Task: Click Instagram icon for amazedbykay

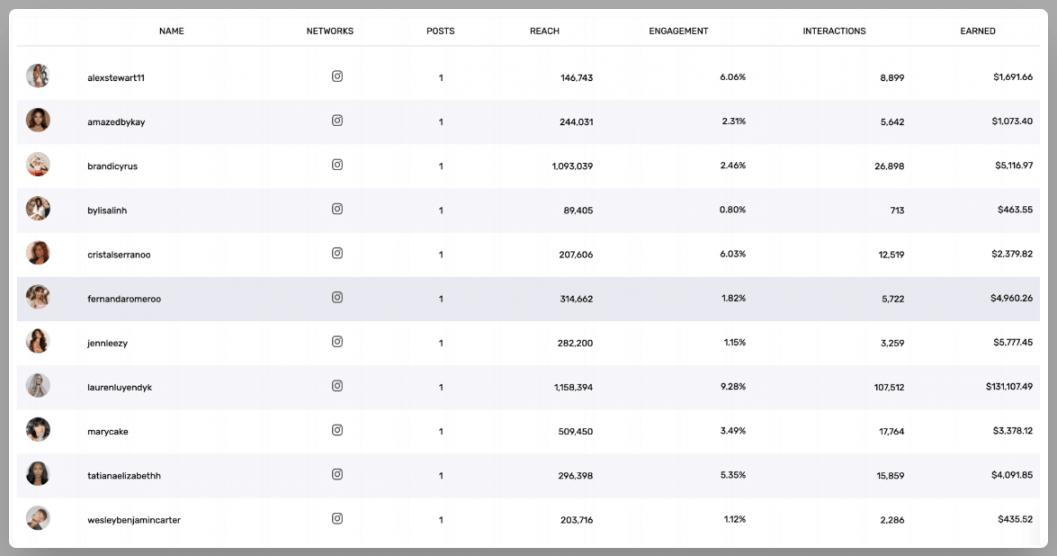Action: click(337, 120)
